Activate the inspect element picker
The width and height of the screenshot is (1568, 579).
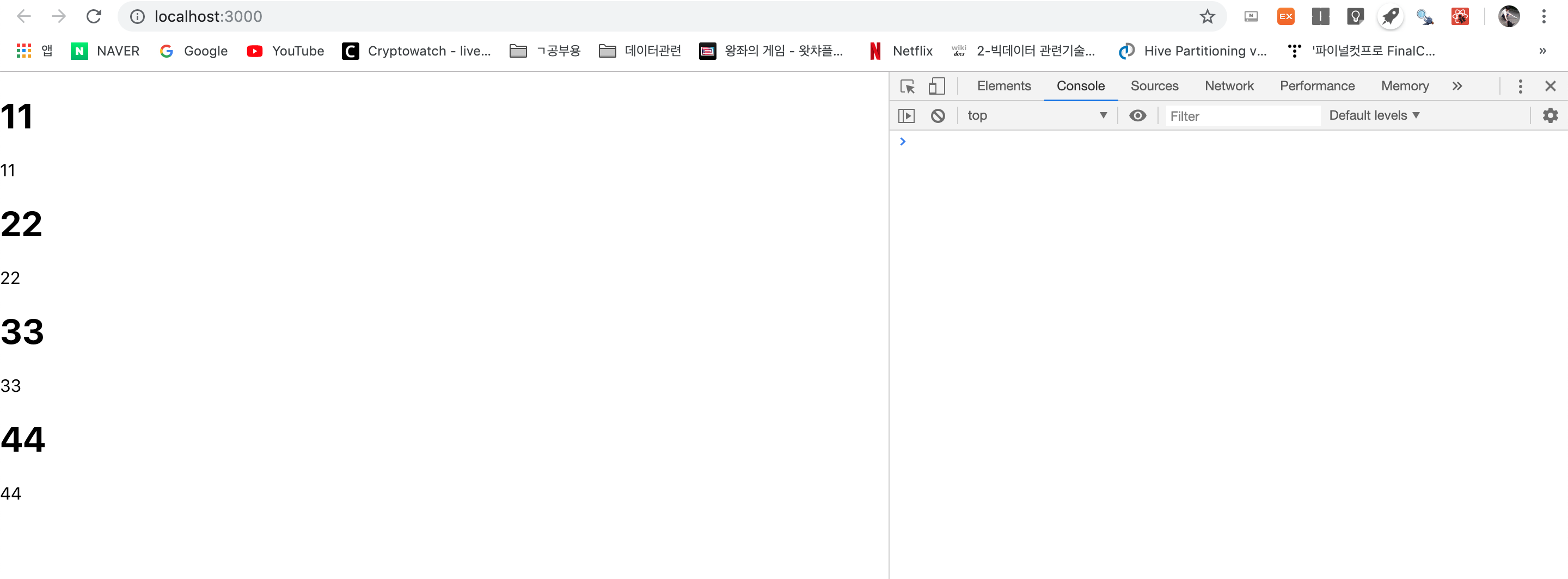tap(907, 87)
